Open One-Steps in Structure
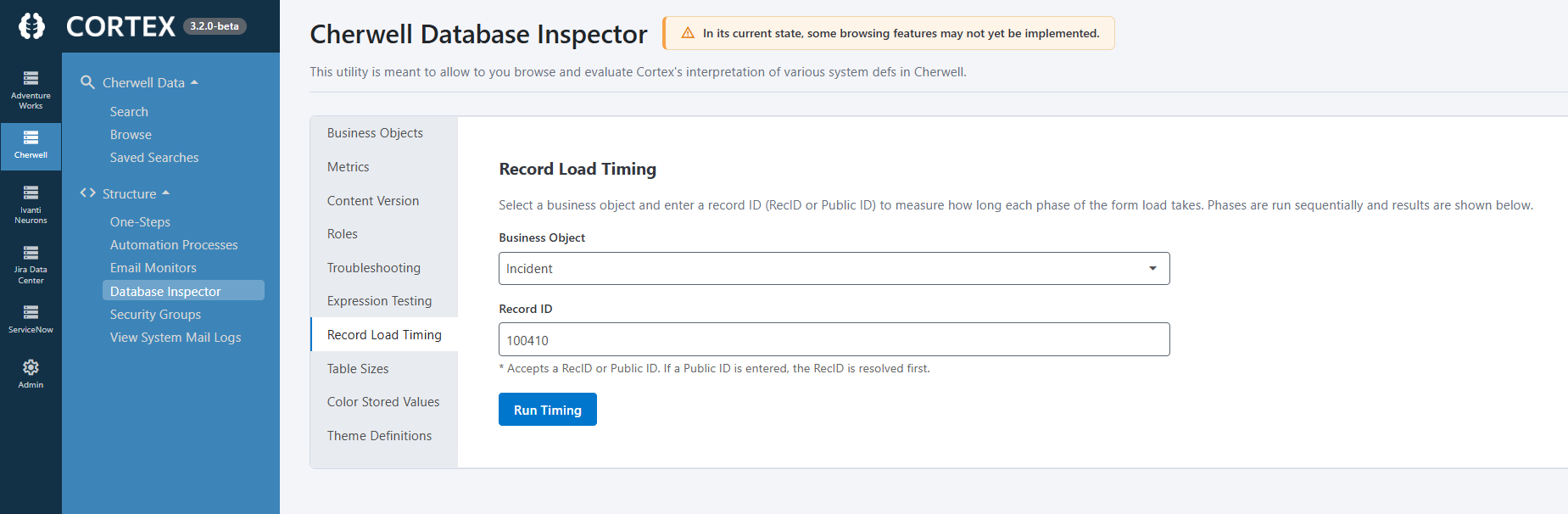 (140, 222)
